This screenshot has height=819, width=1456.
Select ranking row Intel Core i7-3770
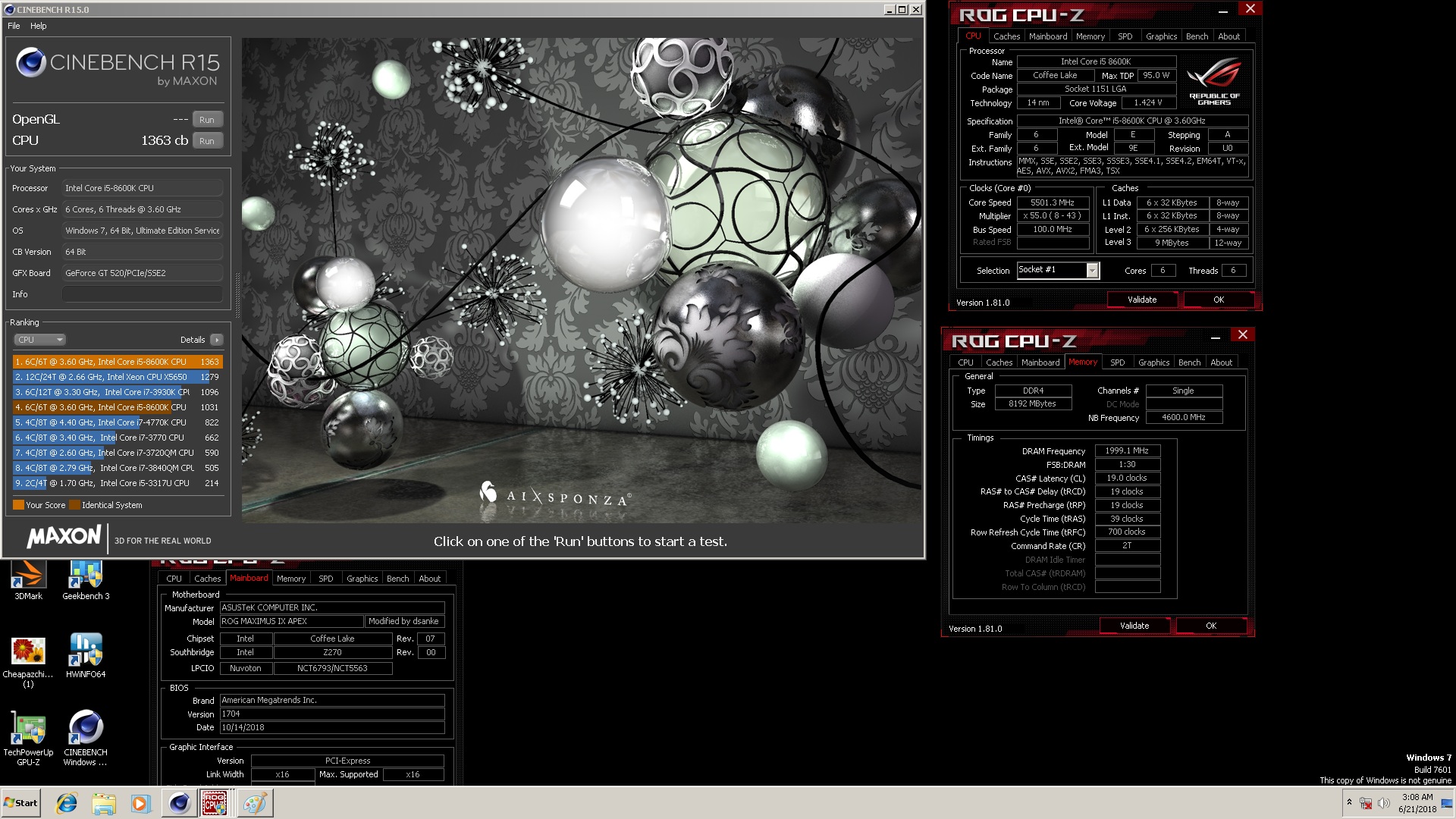(x=118, y=438)
